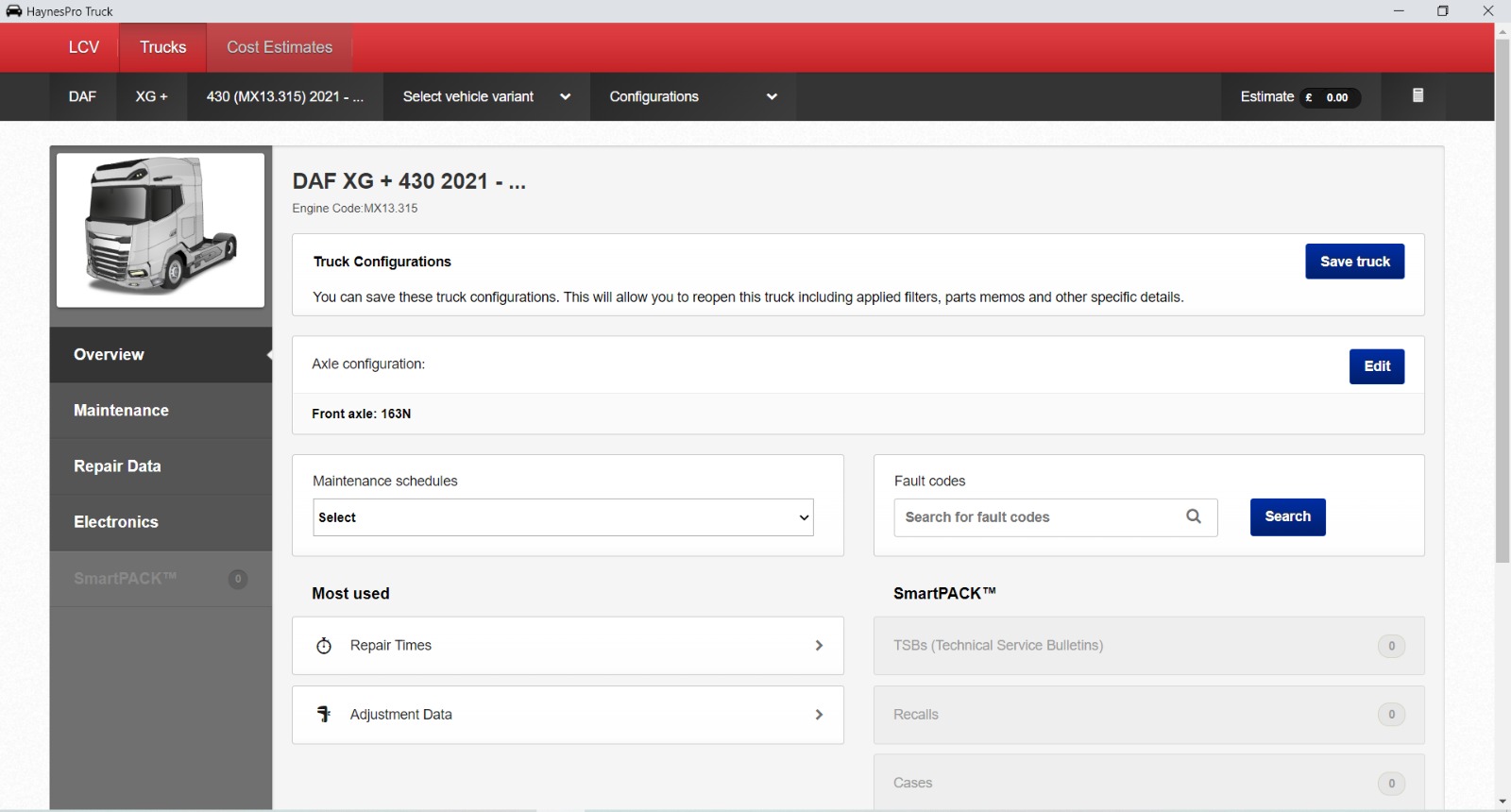This screenshot has width=1511, height=812.
Task: Click the Cases zero count badge
Action: pyautogui.click(x=1391, y=784)
